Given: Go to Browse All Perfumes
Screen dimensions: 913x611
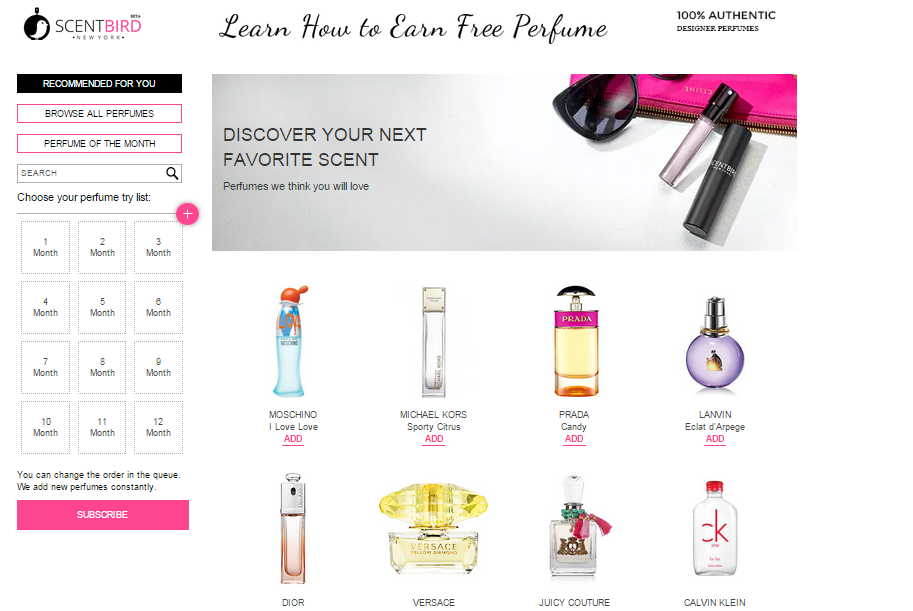Looking at the screenshot, I should click(x=100, y=114).
